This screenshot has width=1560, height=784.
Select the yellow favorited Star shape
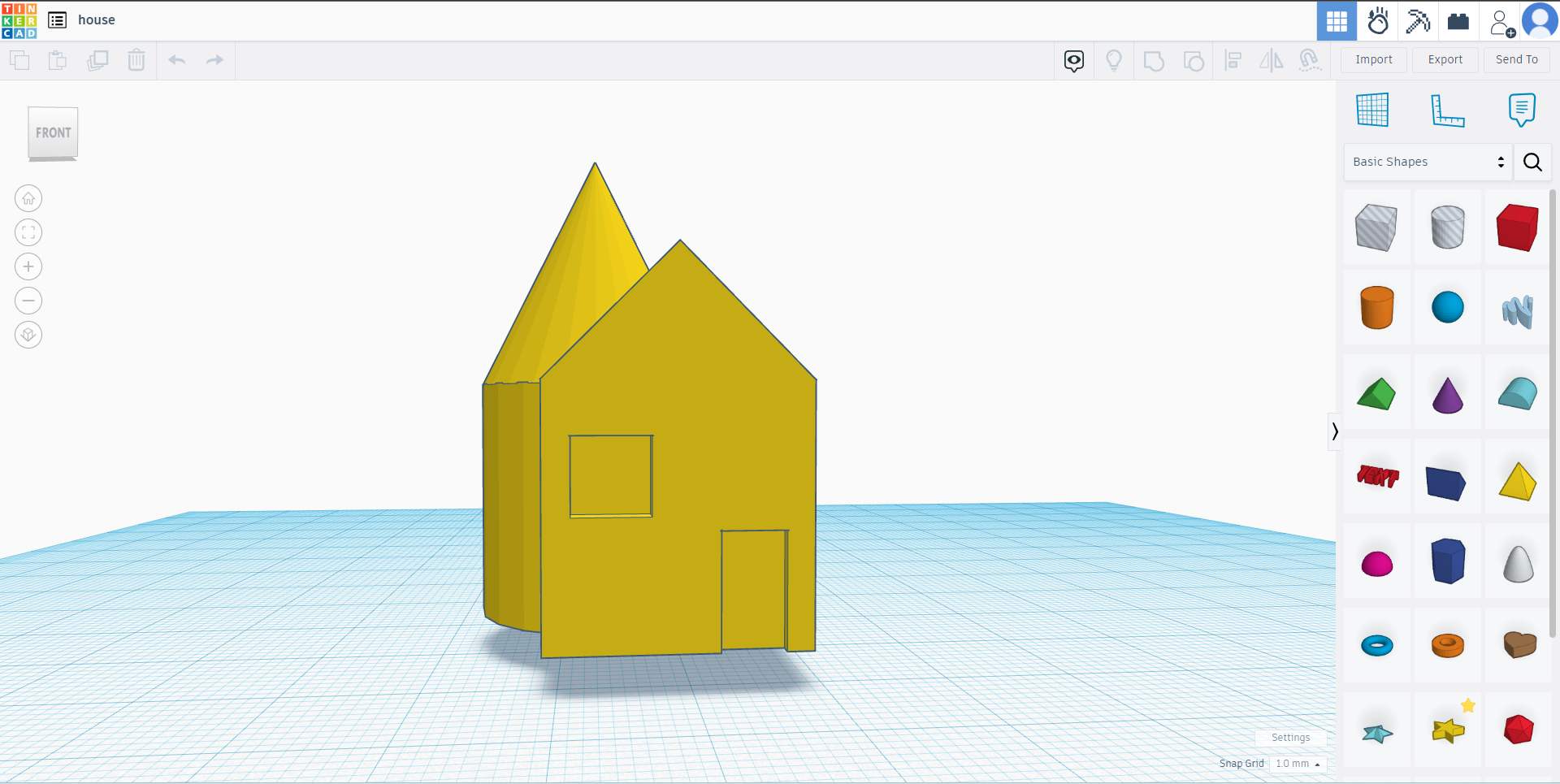(1447, 730)
